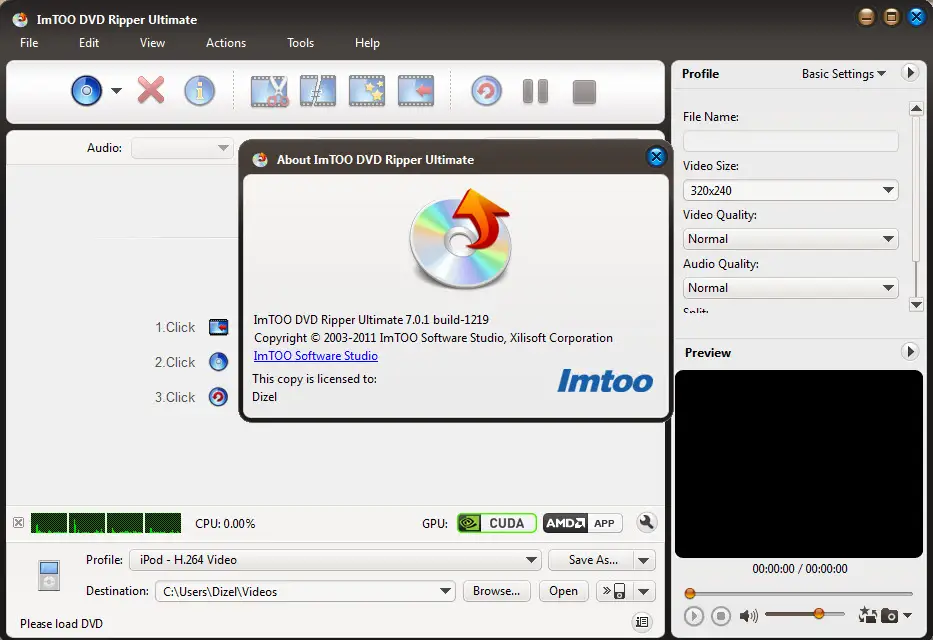The height and width of the screenshot is (640, 933).
Task: Open the ImTOO Software Studio link
Action: click(315, 356)
